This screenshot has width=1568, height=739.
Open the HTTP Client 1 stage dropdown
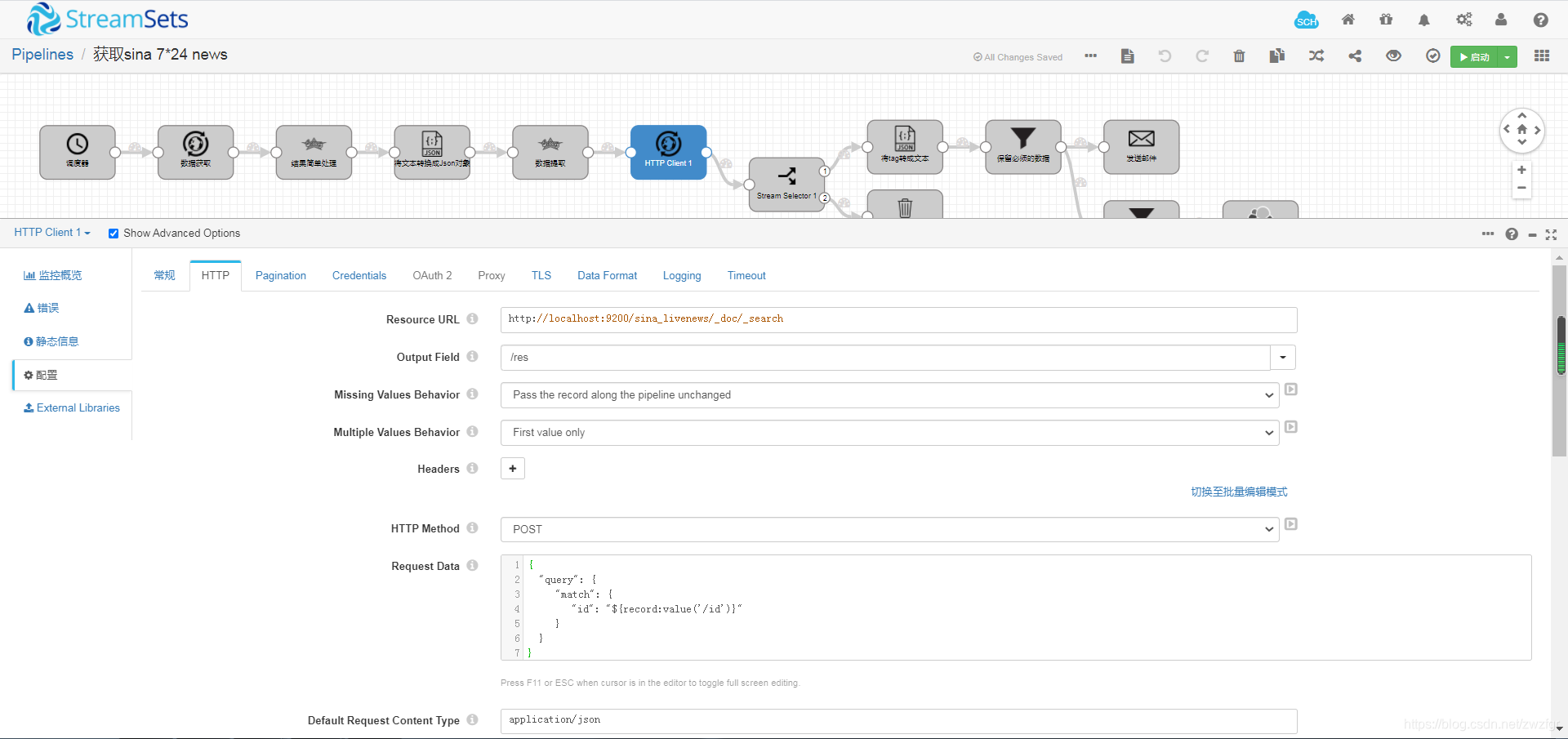(x=52, y=233)
